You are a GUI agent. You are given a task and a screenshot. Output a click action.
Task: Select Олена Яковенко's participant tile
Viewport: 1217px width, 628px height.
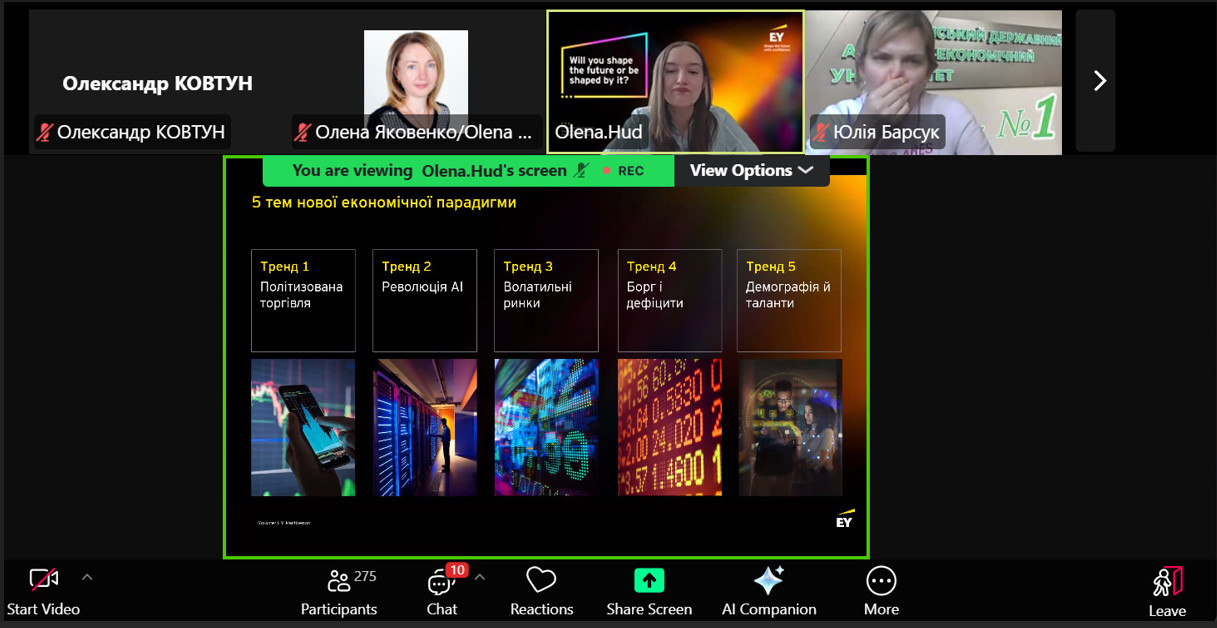click(x=416, y=82)
